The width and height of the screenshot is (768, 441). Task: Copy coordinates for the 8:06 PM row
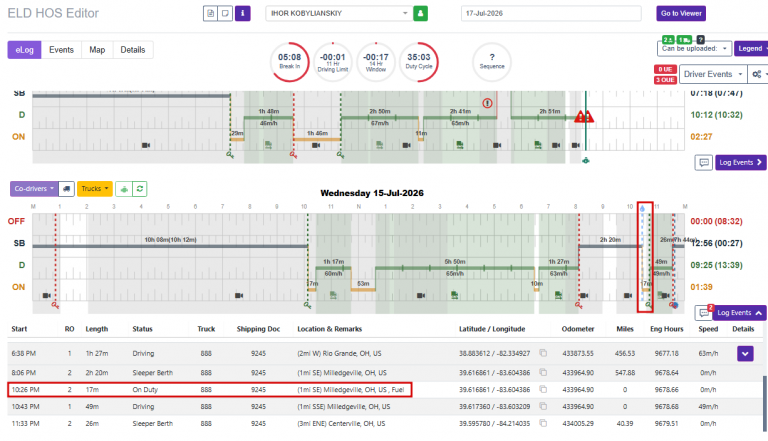[543, 372]
